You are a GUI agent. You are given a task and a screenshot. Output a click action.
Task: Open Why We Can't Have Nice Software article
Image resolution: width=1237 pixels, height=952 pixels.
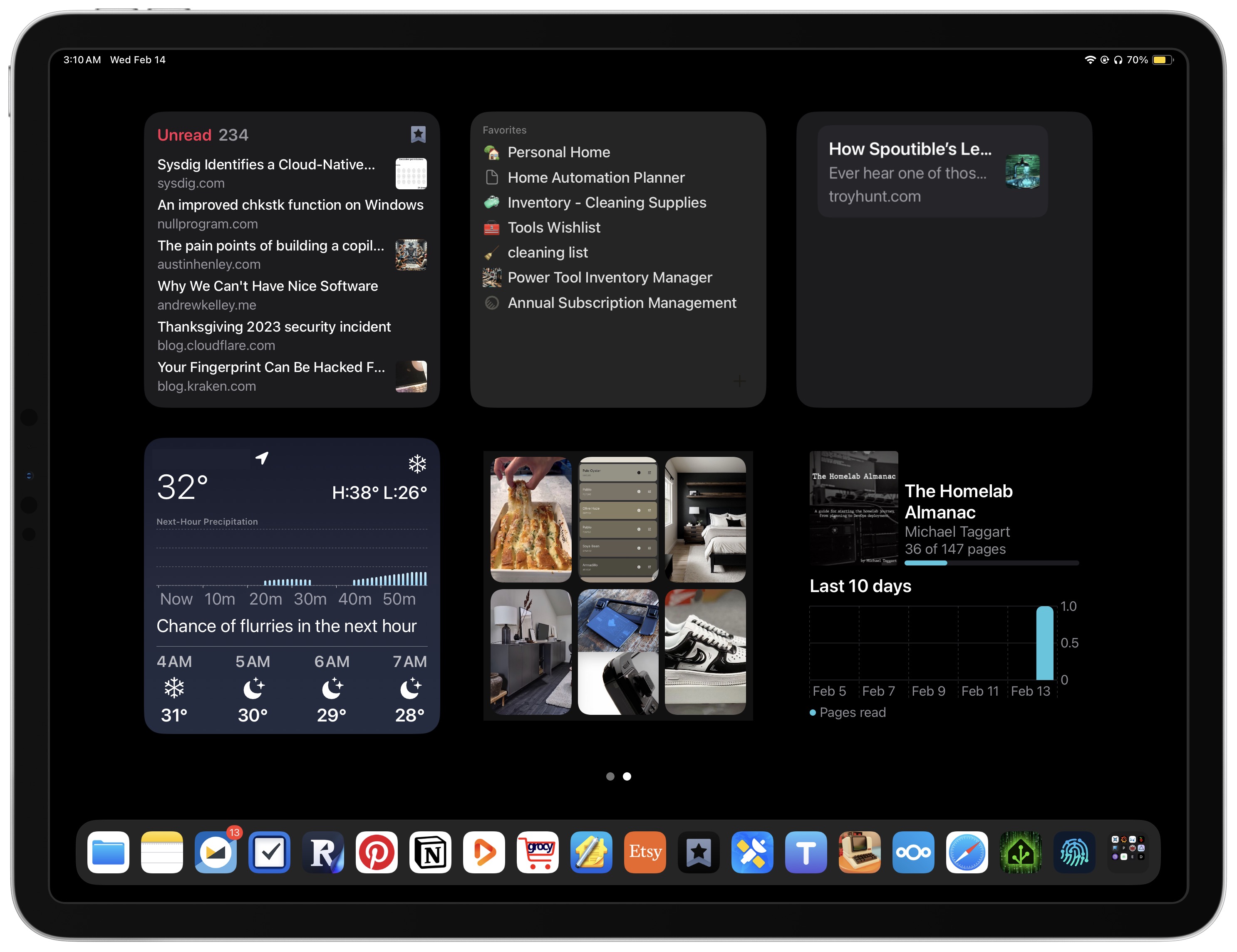pos(268,287)
